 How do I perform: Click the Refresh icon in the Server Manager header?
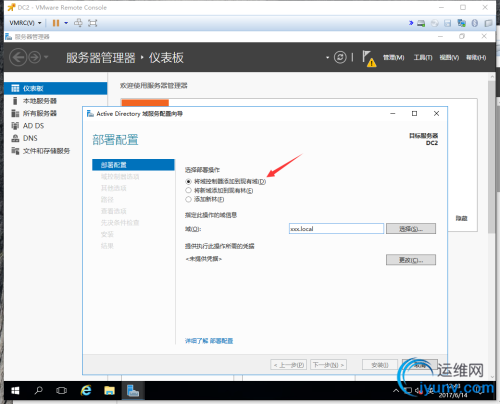(340, 57)
